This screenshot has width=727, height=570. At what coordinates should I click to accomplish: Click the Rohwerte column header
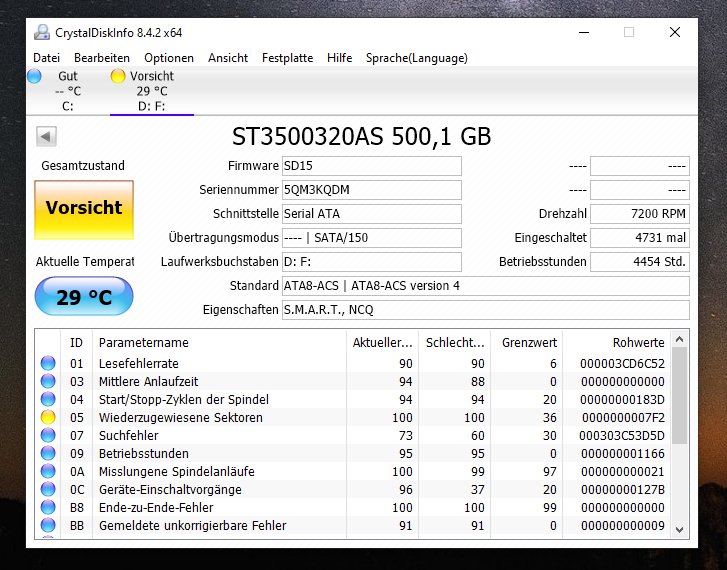click(617, 343)
